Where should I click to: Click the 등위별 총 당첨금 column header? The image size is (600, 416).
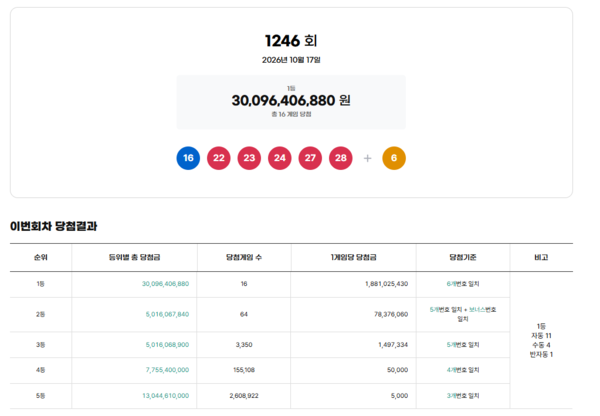(x=134, y=257)
